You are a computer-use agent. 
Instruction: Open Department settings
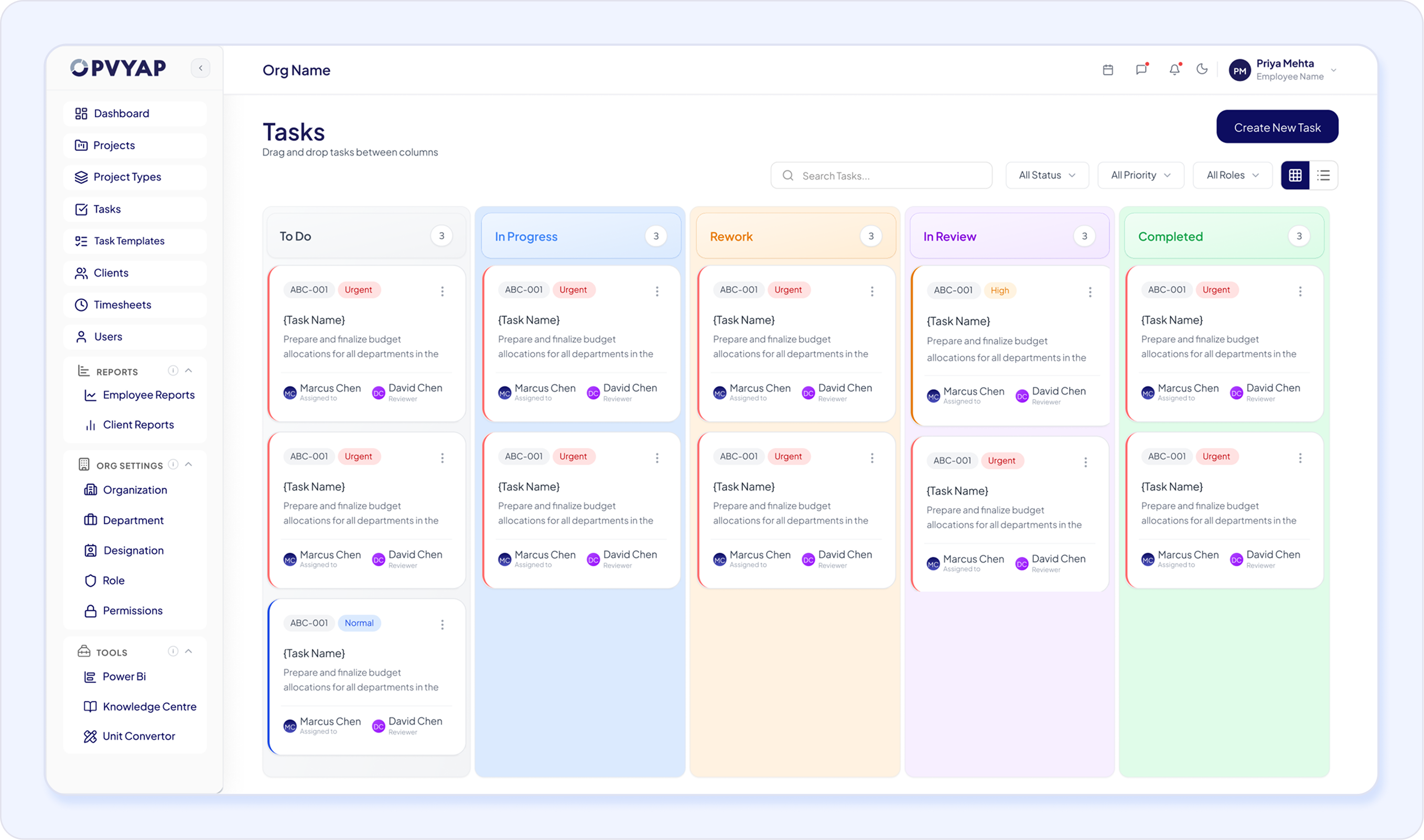(124, 520)
